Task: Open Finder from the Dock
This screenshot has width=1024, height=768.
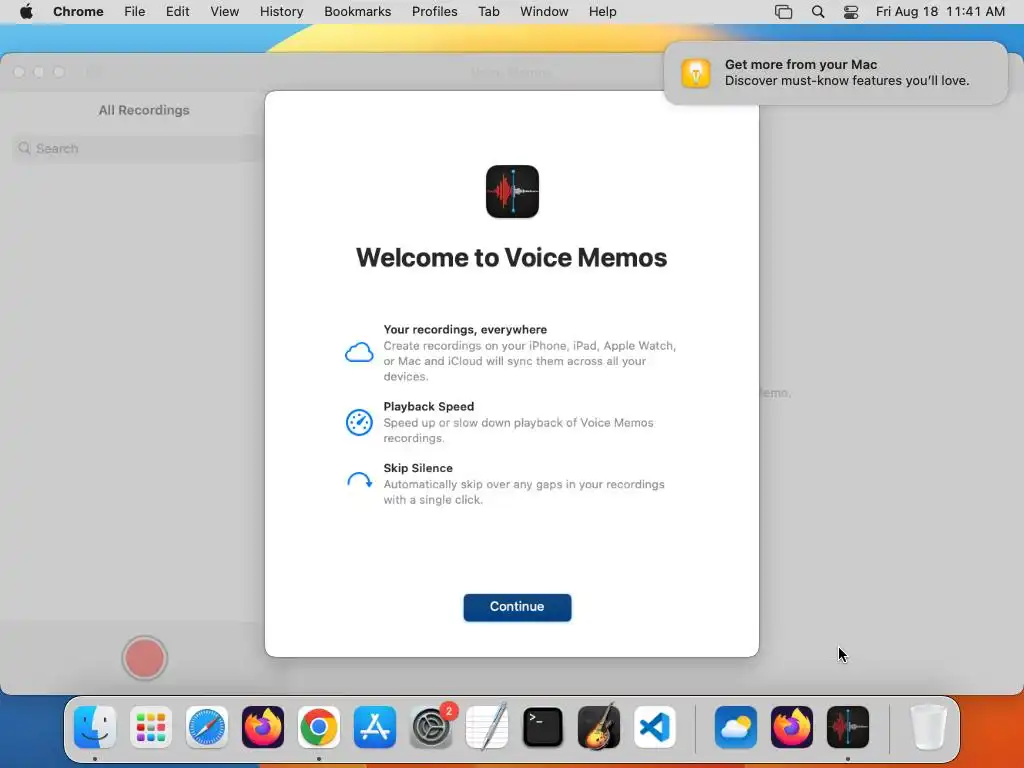Action: click(x=95, y=727)
